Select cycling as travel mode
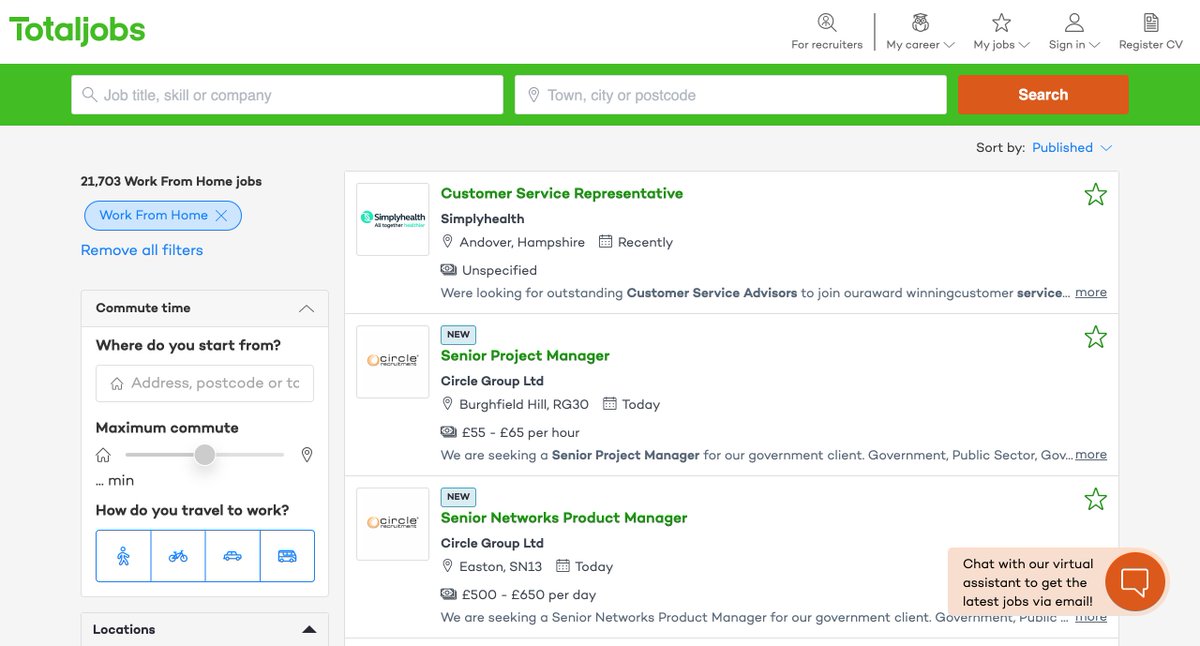The image size is (1200, 646). pyautogui.click(x=178, y=556)
